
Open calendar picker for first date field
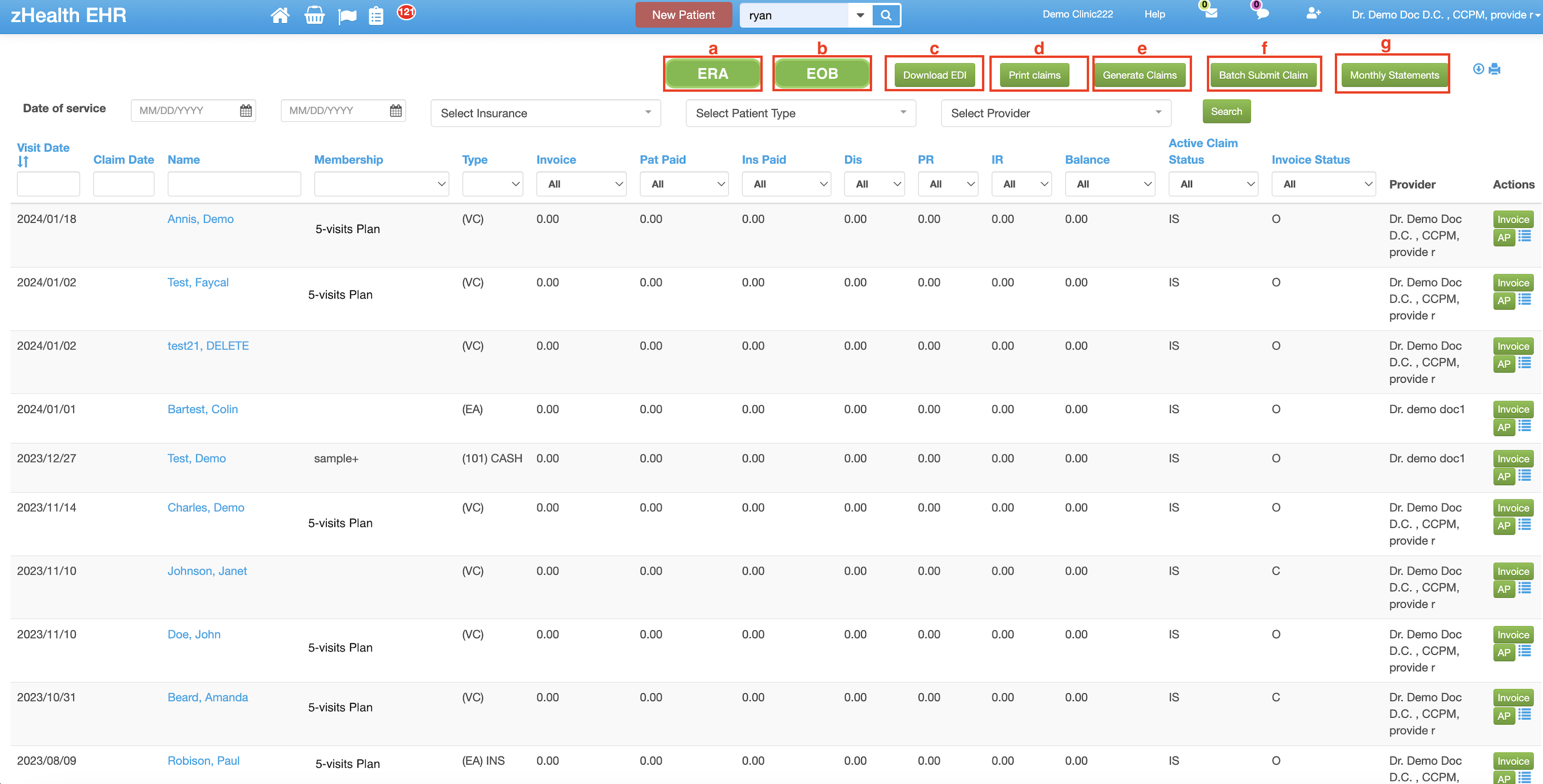point(246,111)
